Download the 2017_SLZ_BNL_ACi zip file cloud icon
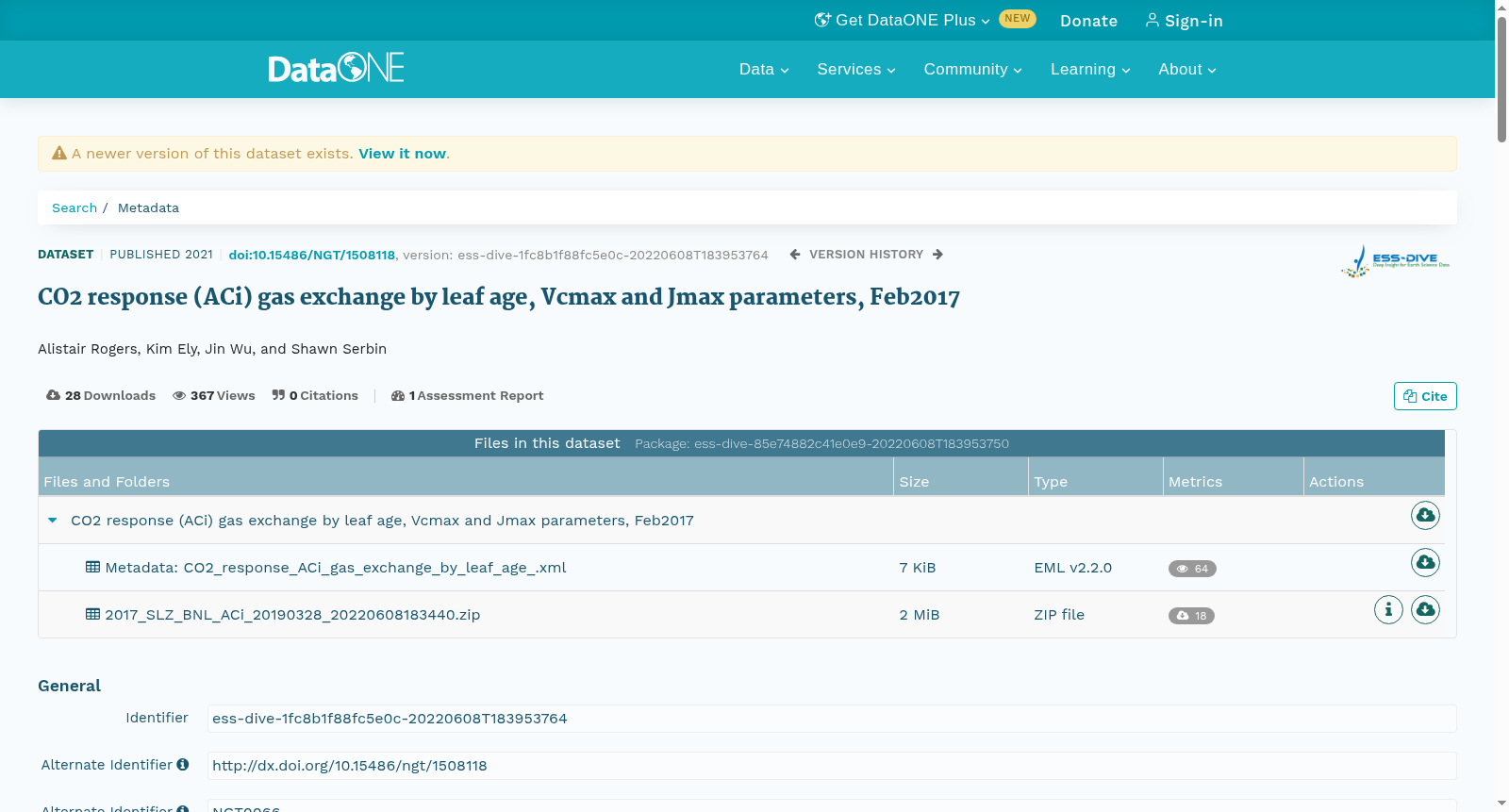 click(x=1425, y=610)
